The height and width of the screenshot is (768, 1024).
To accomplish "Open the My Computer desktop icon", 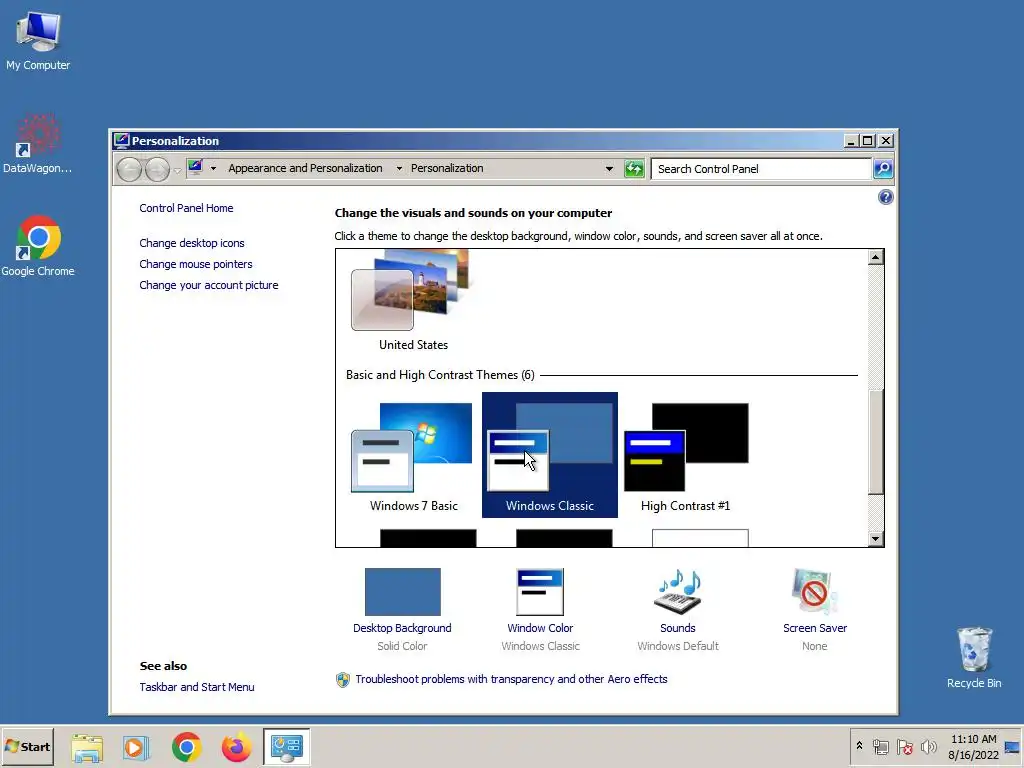I will (38, 40).
